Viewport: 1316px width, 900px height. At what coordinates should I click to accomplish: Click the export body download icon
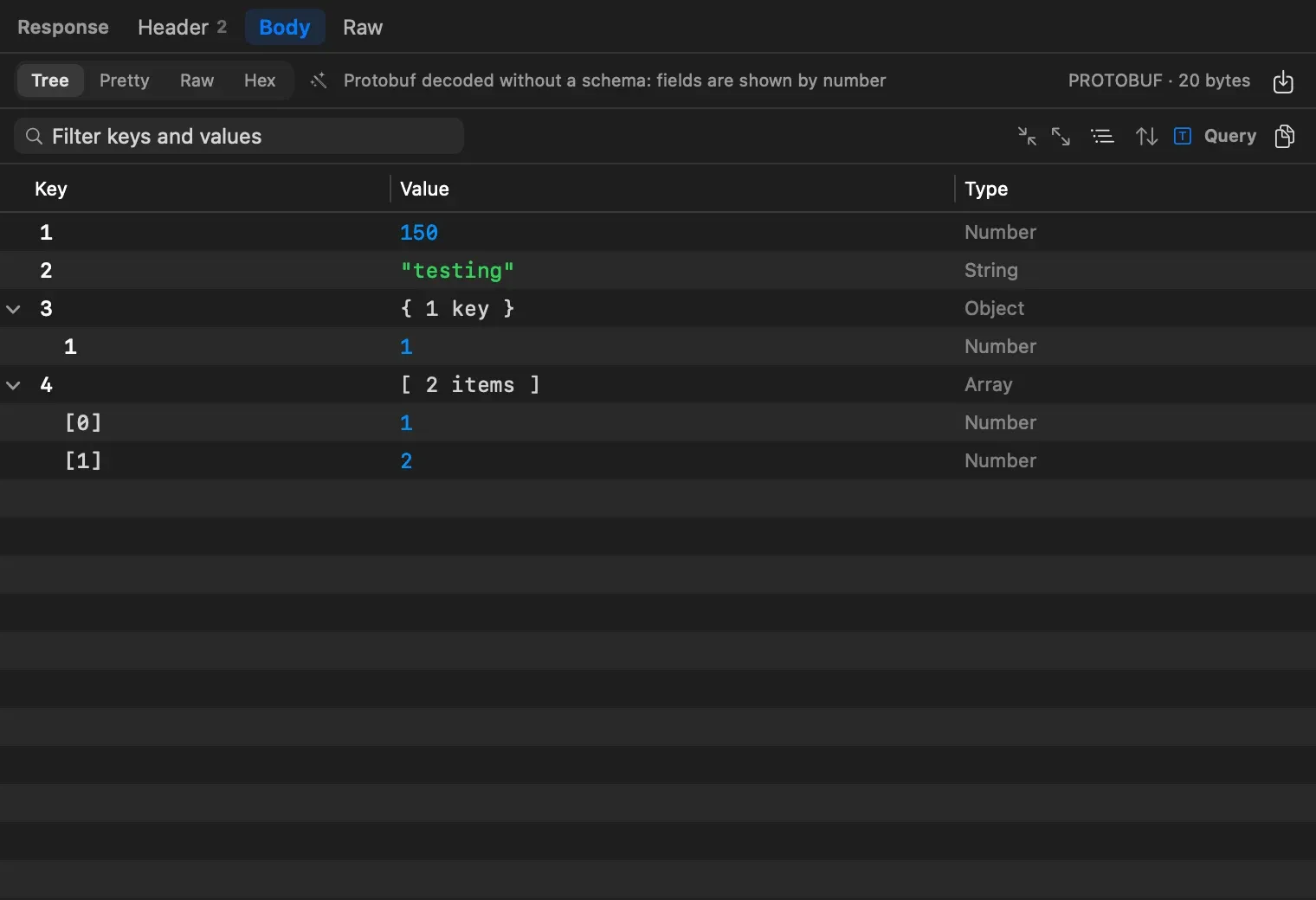(x=1283, y=81)
